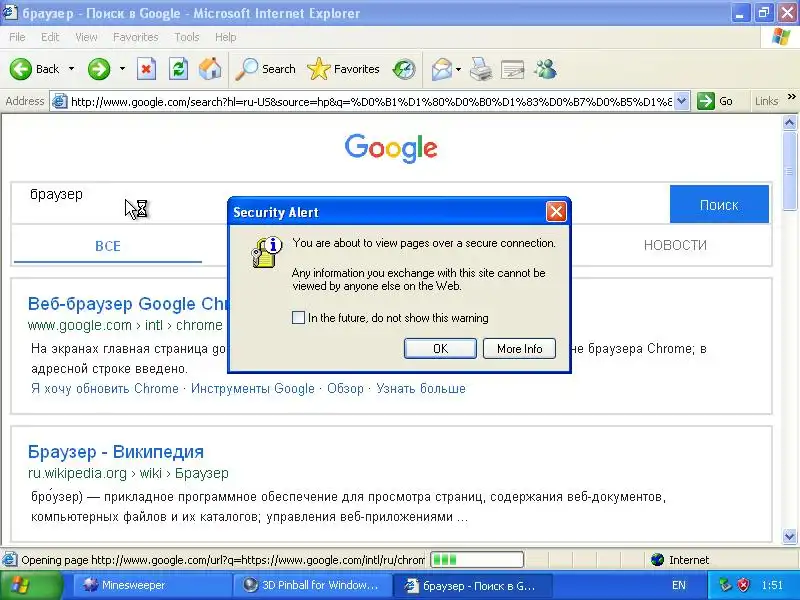Open the Браузер - Википедия result link
Image resolution: width=800 pixels, height=600 pixels.
116,452
